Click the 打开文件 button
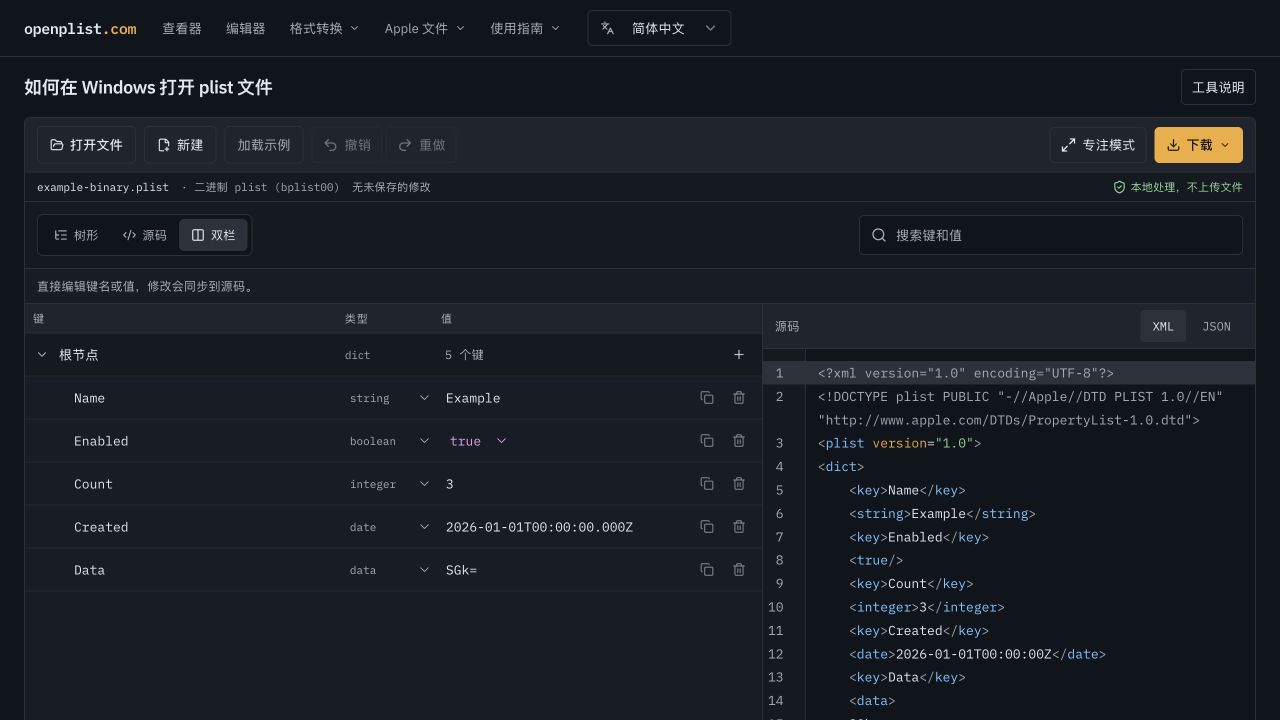The height and width of the screenshot is (720, 1280). click(x=86, y=145)
